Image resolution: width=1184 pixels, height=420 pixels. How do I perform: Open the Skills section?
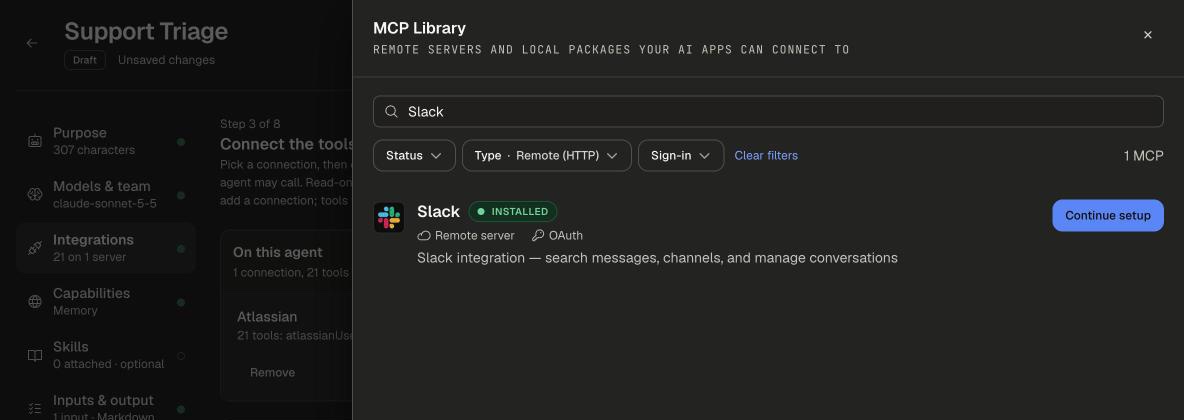coord(106,356)
